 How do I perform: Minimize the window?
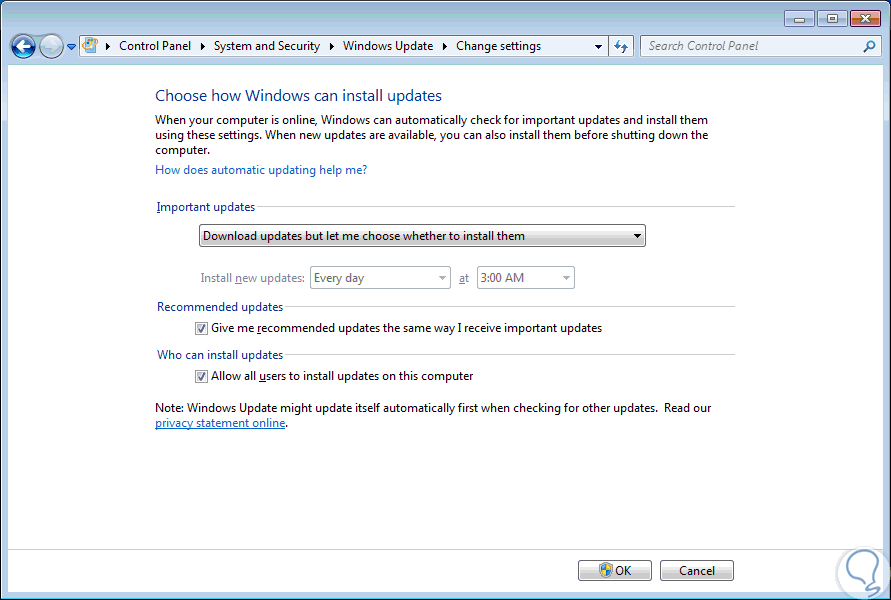point(800,19)
